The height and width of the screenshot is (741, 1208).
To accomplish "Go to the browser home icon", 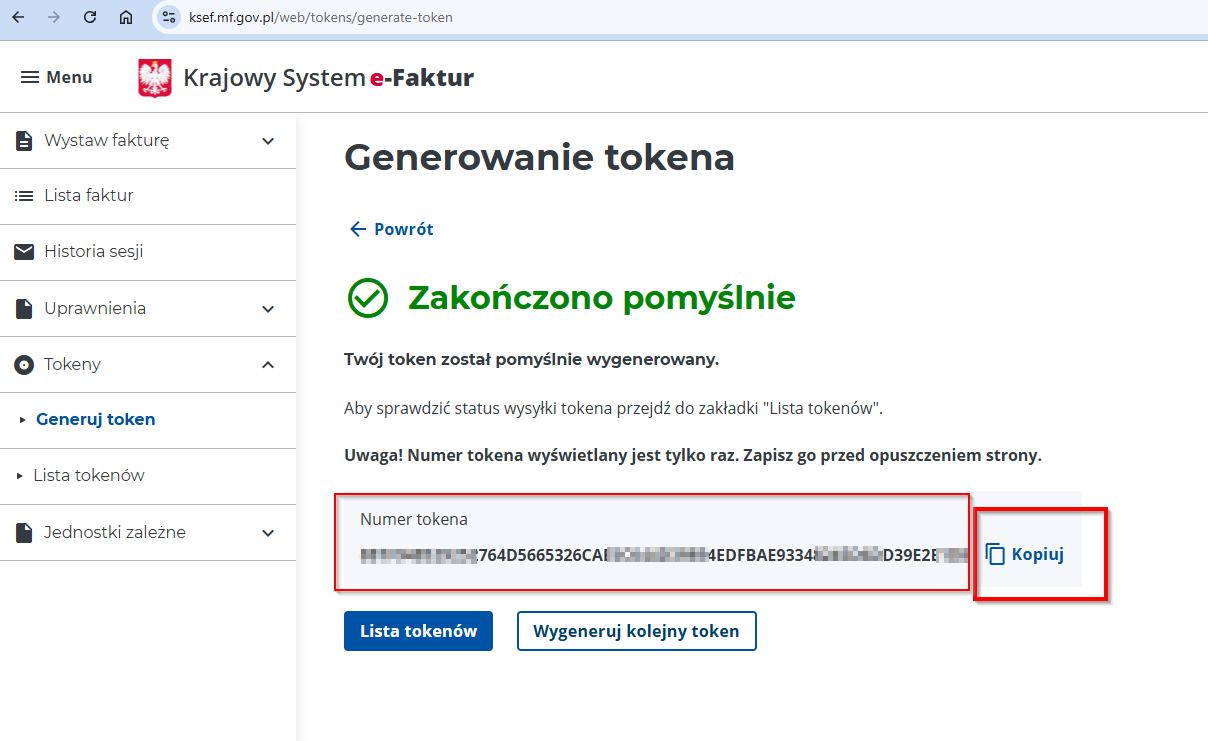I will (125, 17).
